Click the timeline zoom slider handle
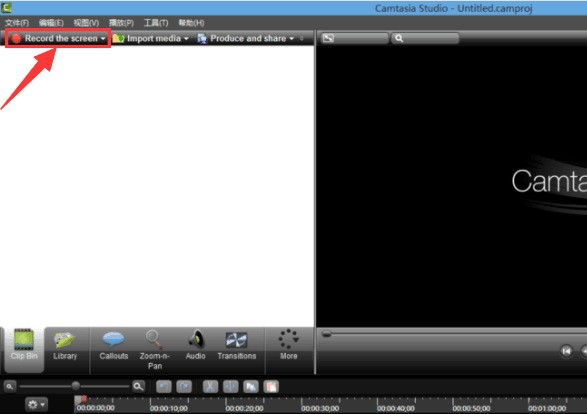587x414 pixels. coord(76,386)
